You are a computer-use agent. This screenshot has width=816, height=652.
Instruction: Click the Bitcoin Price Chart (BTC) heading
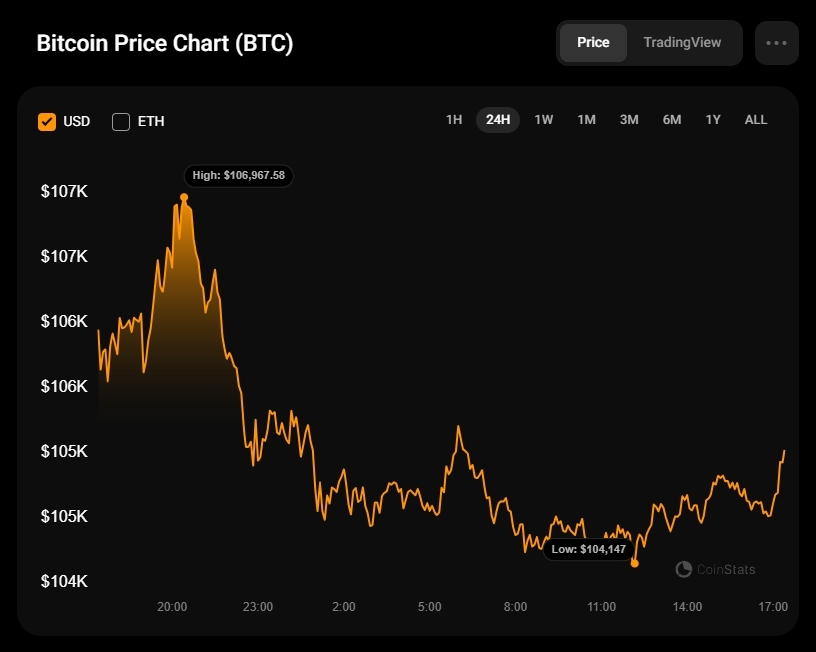pyautogui.click(x=164, y=43)
